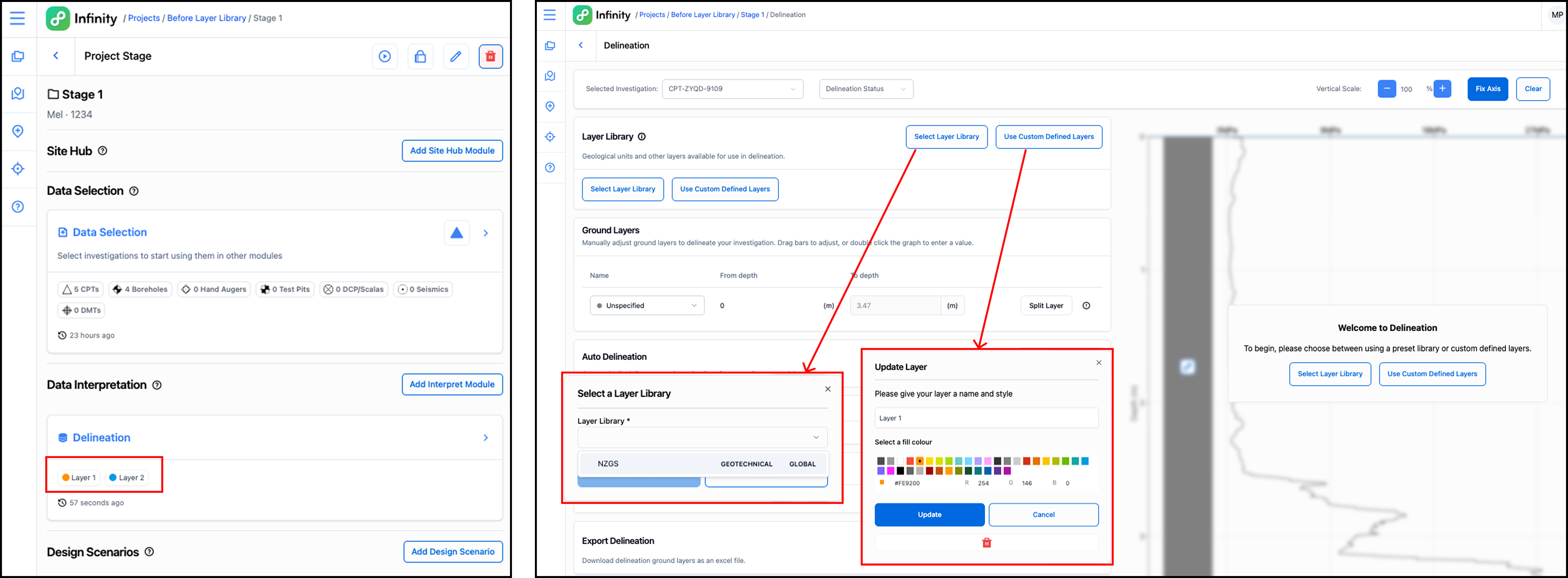1568x578 pixels.
Task: Click info icon beside Layer Library heading
Action: point(642,137)
